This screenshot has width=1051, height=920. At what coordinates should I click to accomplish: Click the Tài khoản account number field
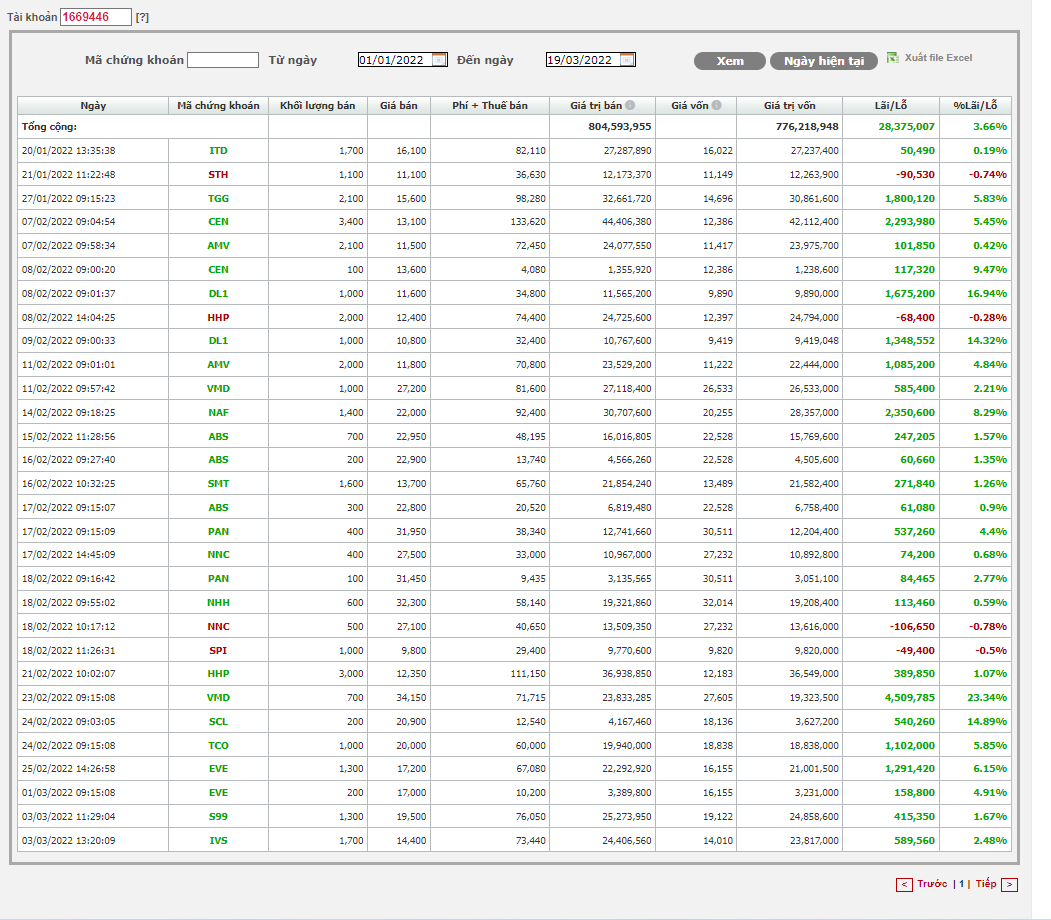tap(96, 17)
